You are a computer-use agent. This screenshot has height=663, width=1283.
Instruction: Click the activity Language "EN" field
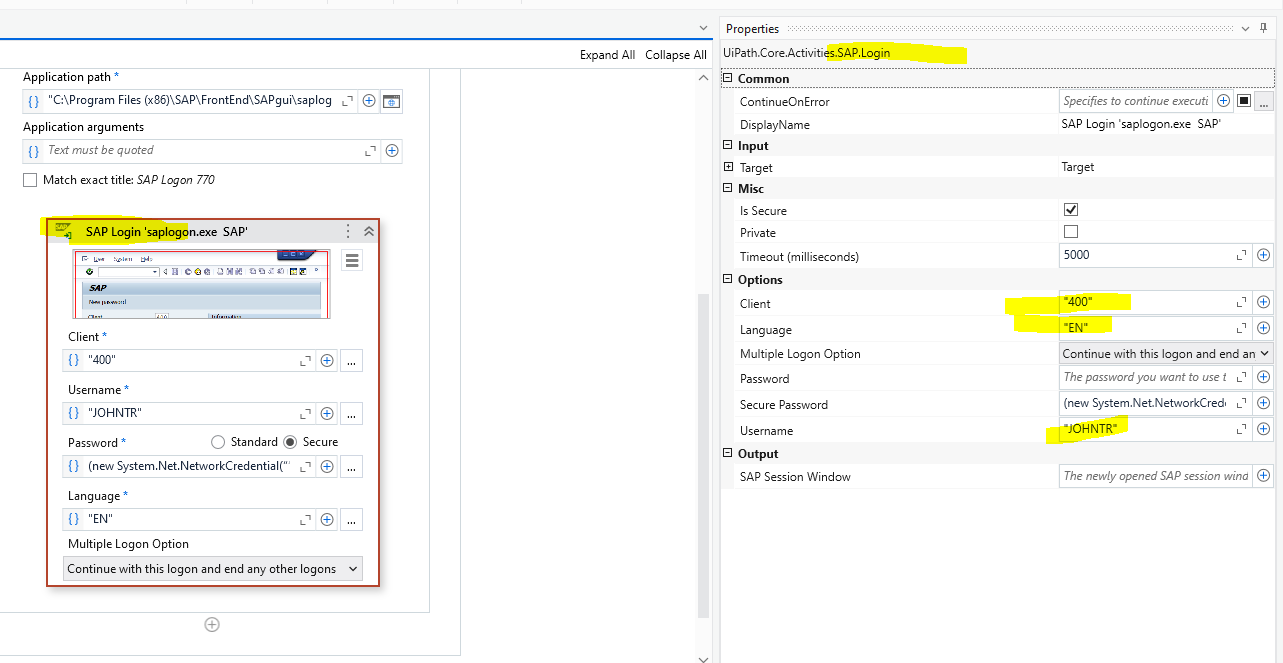(190, 519)
